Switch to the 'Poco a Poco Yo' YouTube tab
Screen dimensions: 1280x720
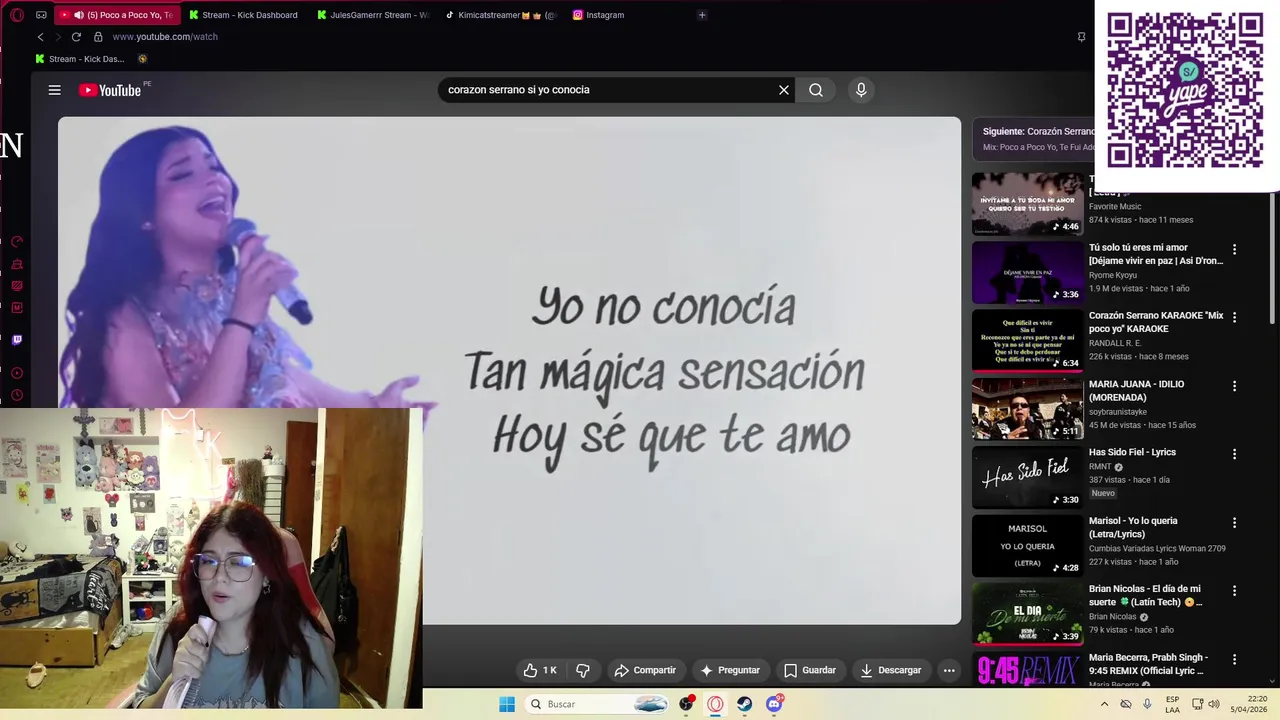coord(117,15)
